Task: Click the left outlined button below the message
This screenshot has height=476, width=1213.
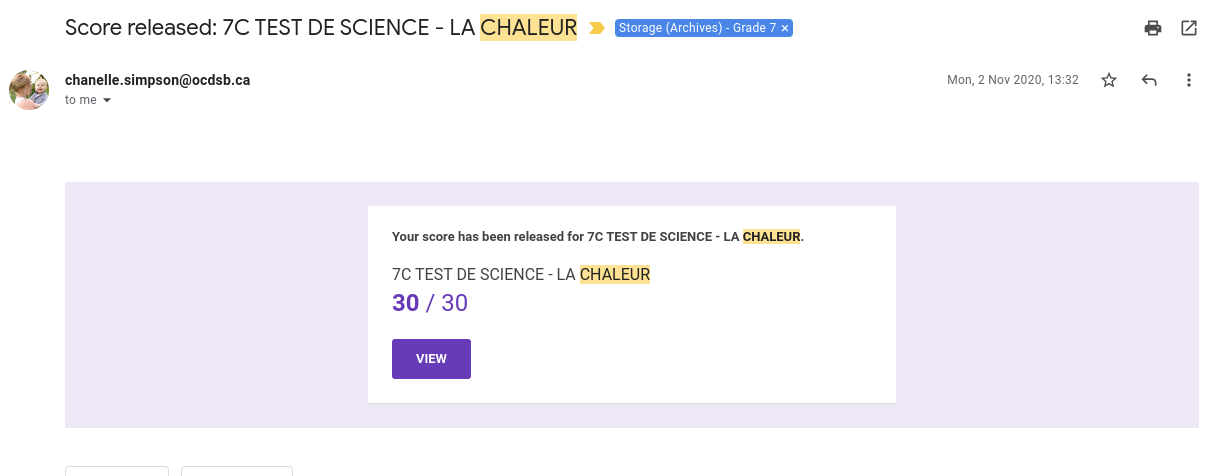Action: [x=117, y=471]
